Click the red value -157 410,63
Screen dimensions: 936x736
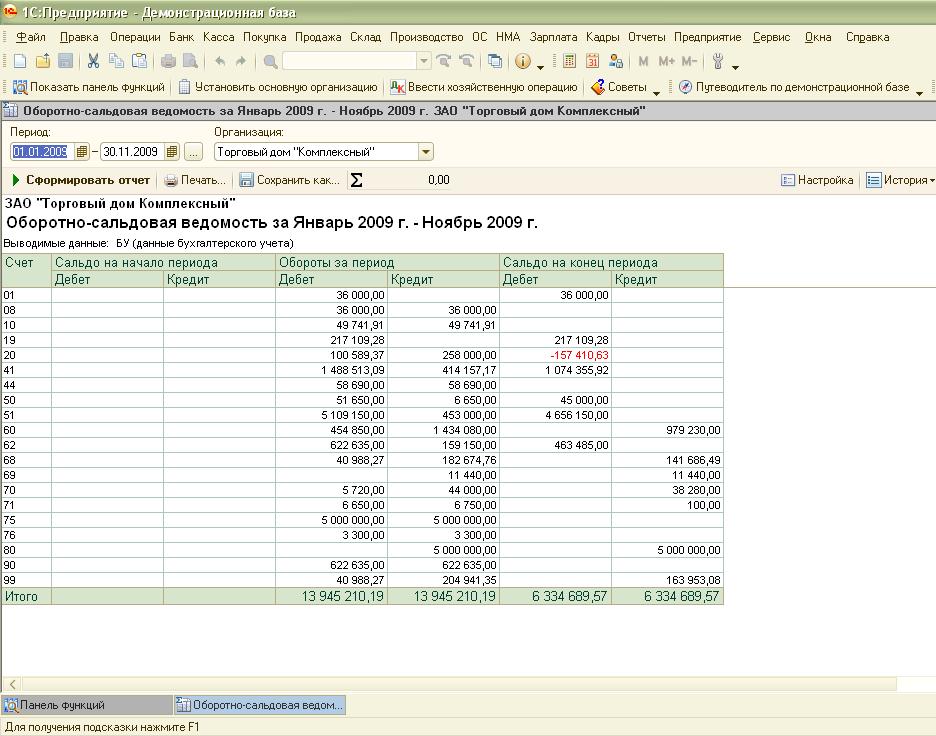pos(579,355)
